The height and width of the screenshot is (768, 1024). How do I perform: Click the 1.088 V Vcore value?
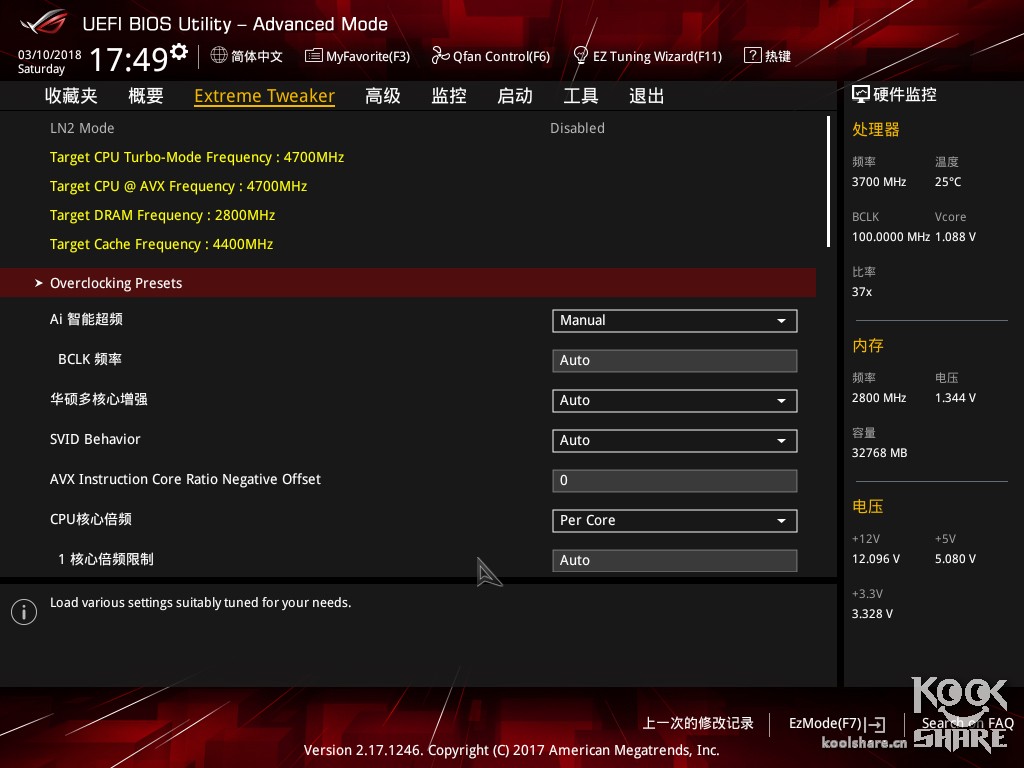955,236
